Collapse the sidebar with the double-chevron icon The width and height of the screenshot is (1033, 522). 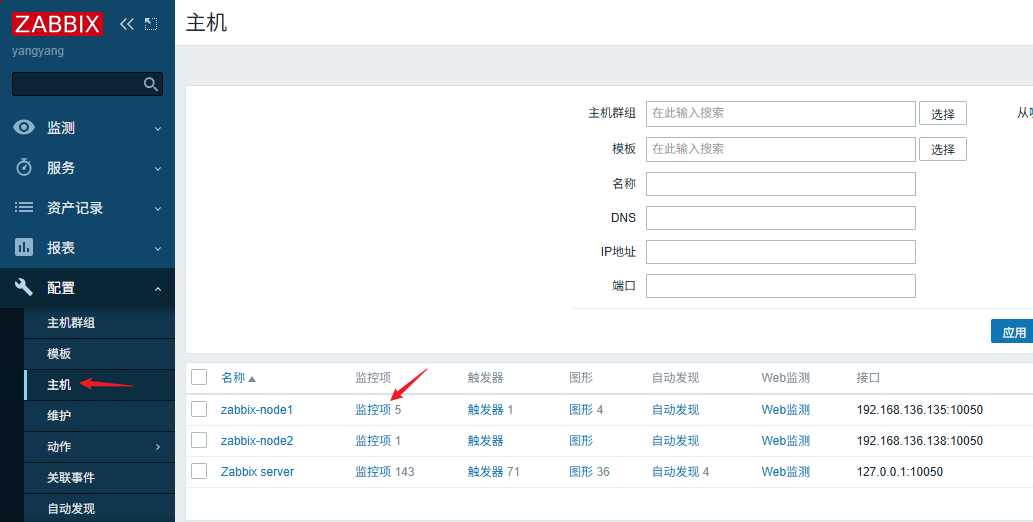click(126, 24)
